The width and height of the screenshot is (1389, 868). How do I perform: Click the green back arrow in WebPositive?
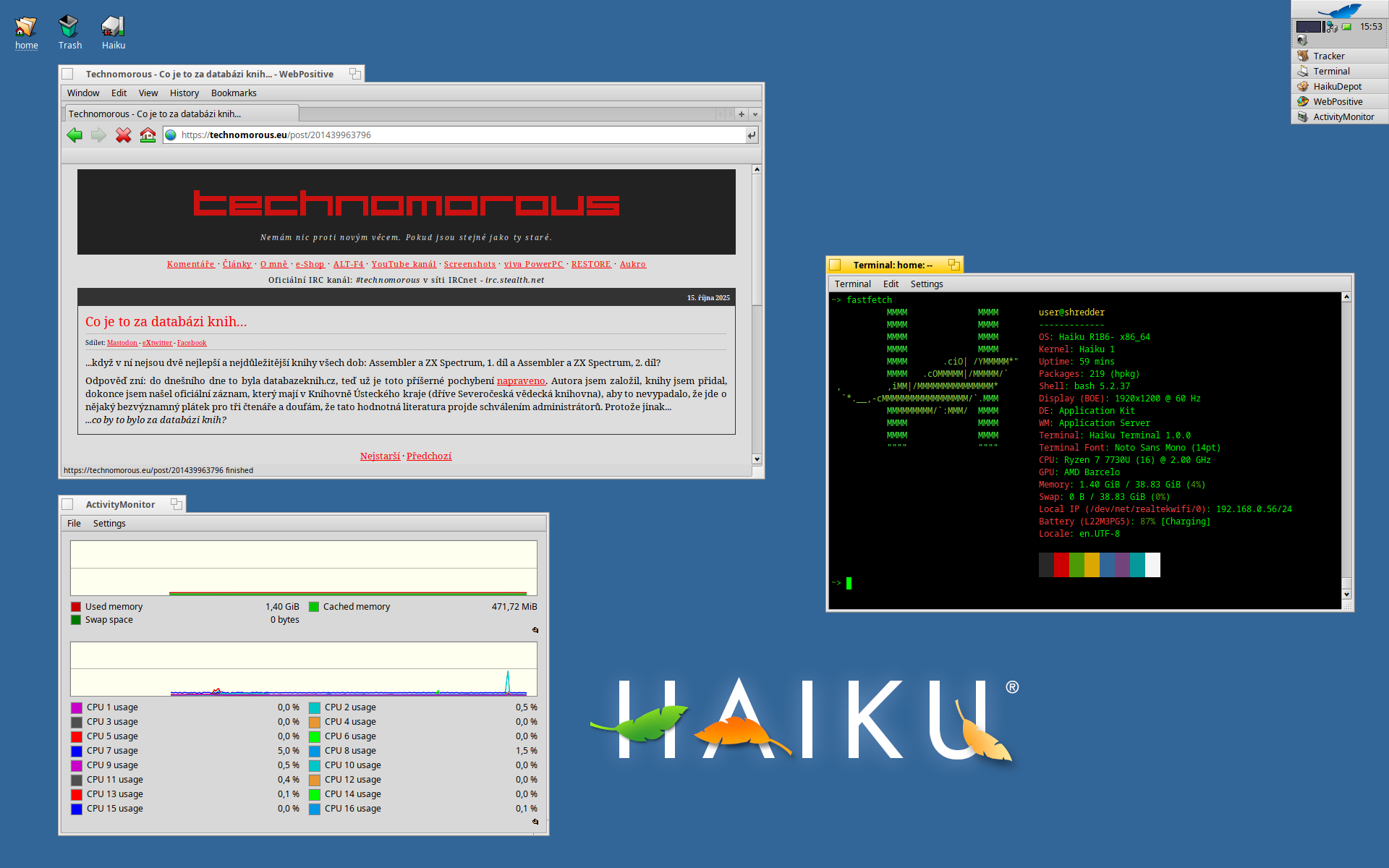click(75, 135)
